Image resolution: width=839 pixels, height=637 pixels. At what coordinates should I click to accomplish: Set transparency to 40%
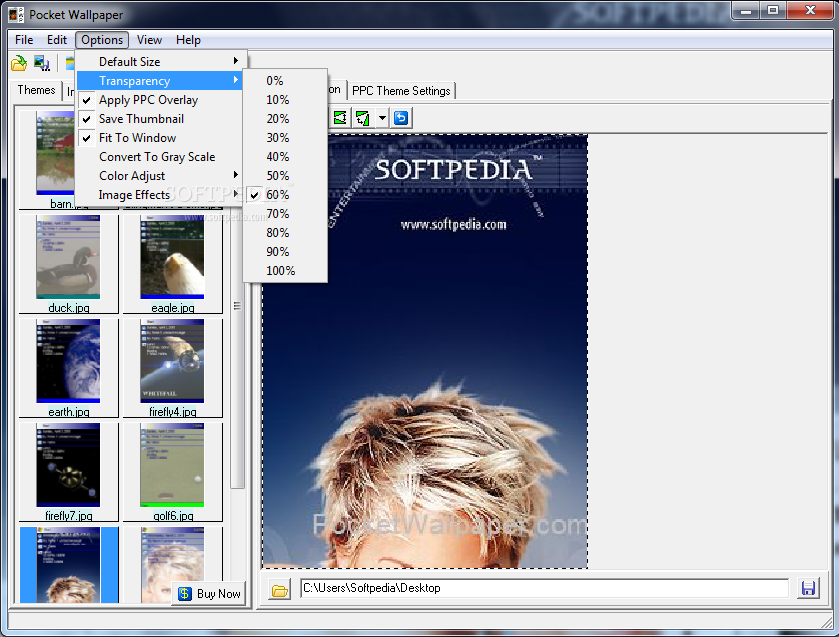(285, 157)
